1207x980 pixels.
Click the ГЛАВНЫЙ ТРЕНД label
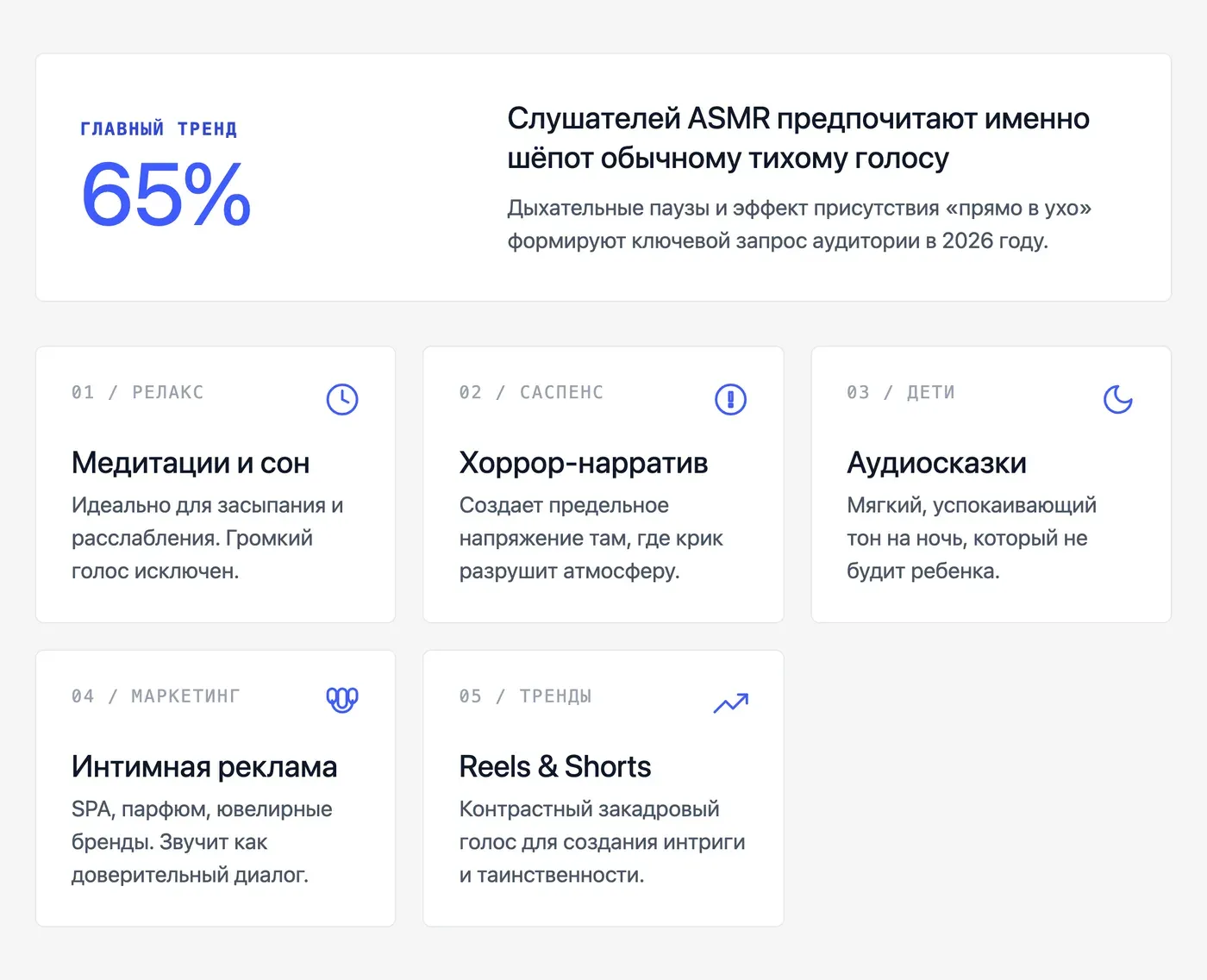[x=159, y=129]
